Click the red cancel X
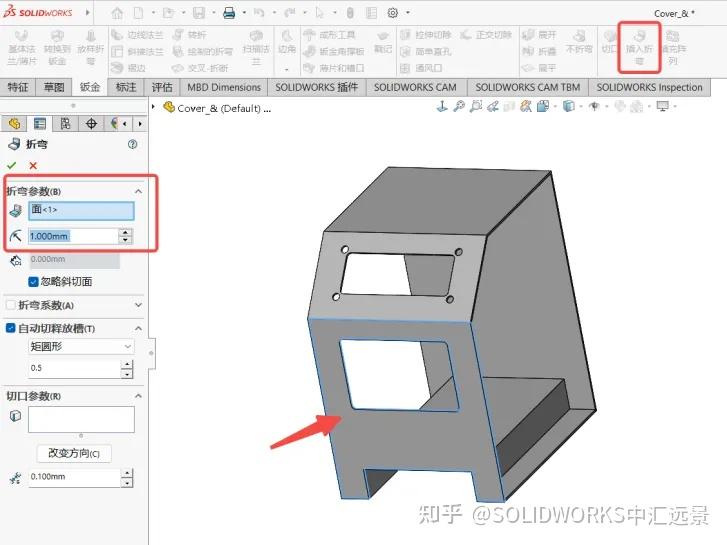727x545 pixels. coord(33,166)
